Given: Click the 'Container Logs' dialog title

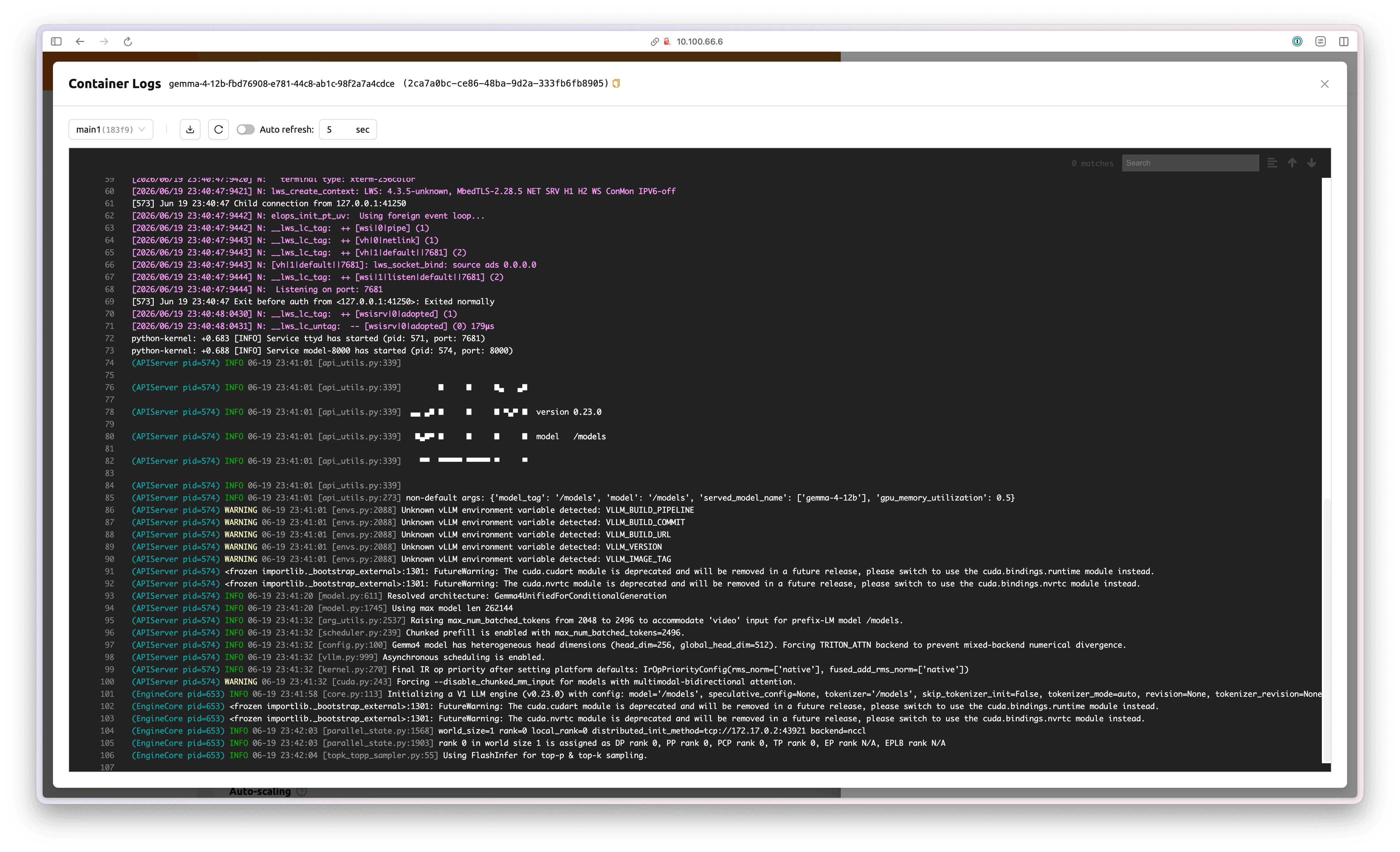Looking at the screenshot, I should click(x=115, y=84).
